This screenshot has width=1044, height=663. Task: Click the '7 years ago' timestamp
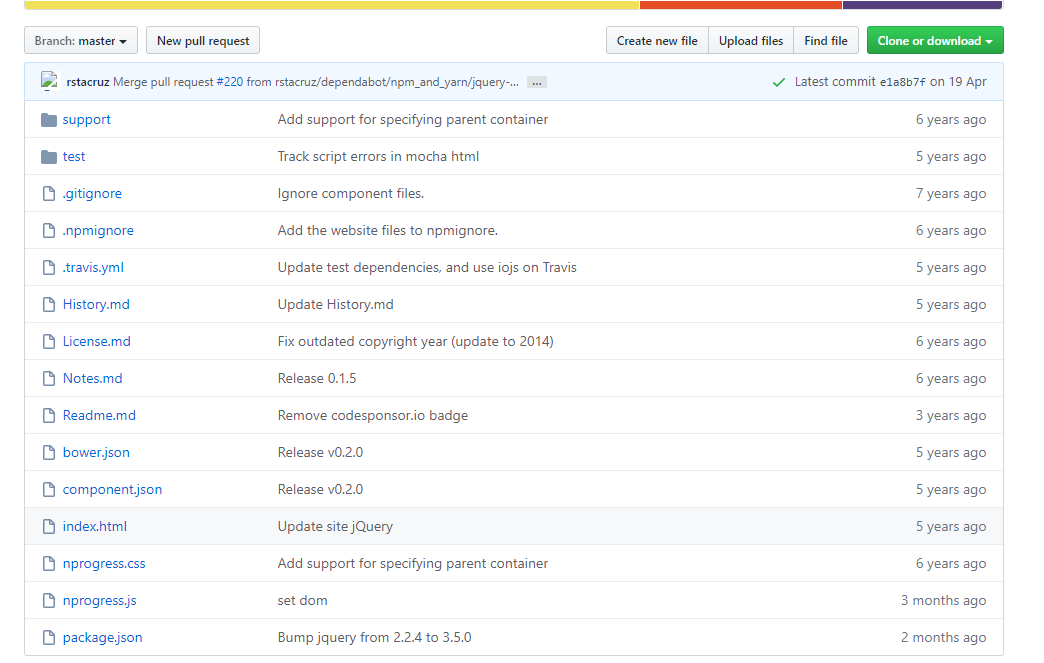coord(951,194)
